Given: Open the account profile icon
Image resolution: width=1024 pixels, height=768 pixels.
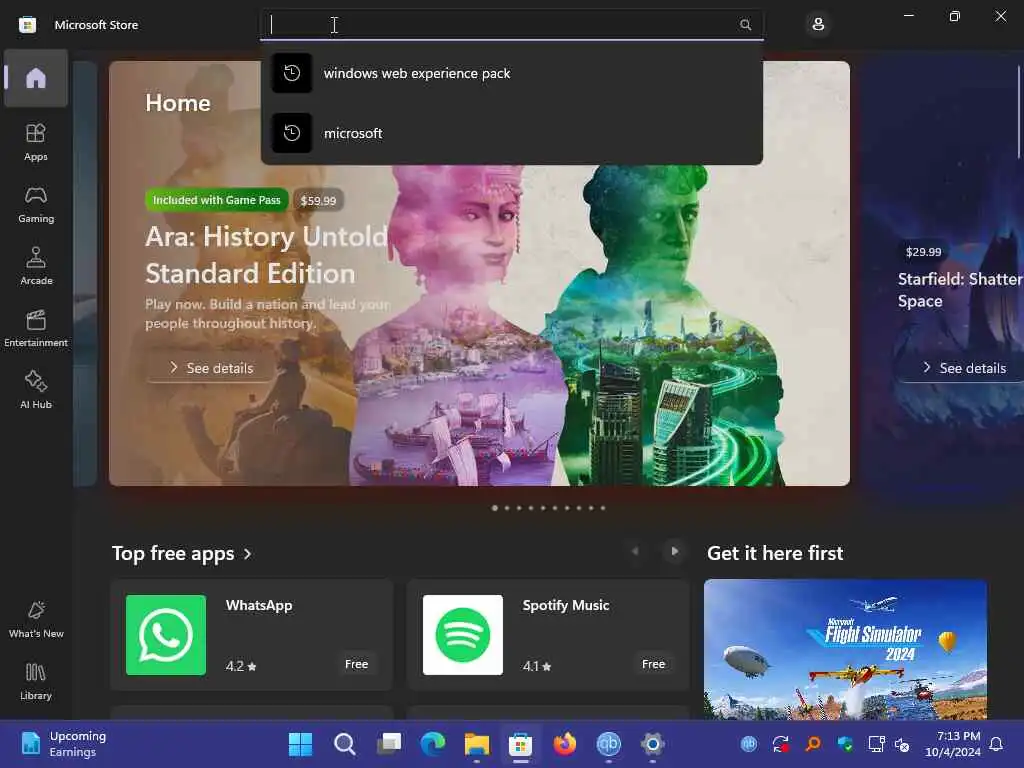Looking at the screenshot, I should coord(818,25).
